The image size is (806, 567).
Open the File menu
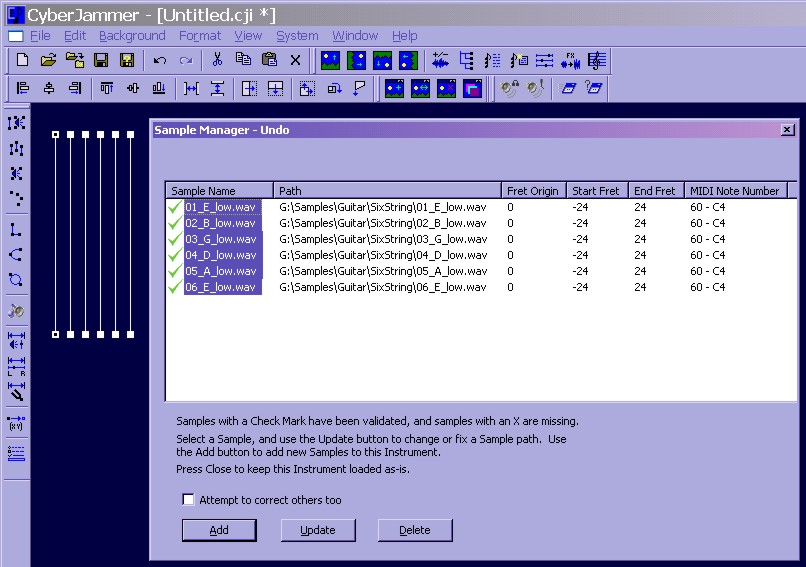pos(40,35)
